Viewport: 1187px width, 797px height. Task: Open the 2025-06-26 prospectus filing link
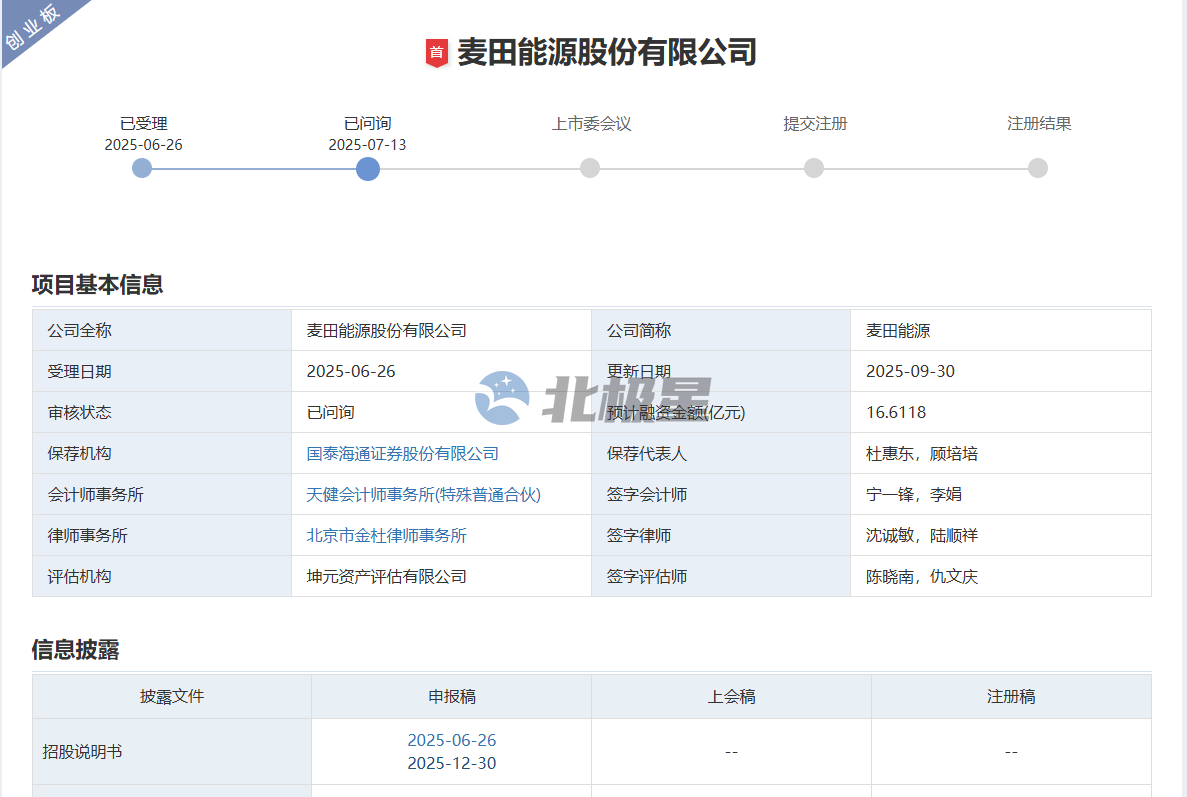451,740
